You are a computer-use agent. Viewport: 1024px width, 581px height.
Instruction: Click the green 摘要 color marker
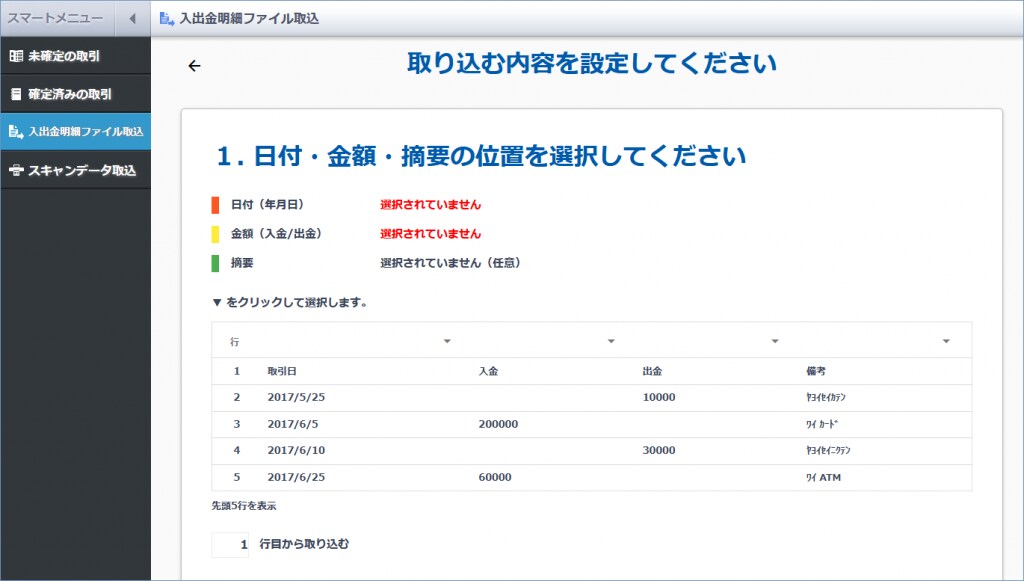click(x=216, y=263)
